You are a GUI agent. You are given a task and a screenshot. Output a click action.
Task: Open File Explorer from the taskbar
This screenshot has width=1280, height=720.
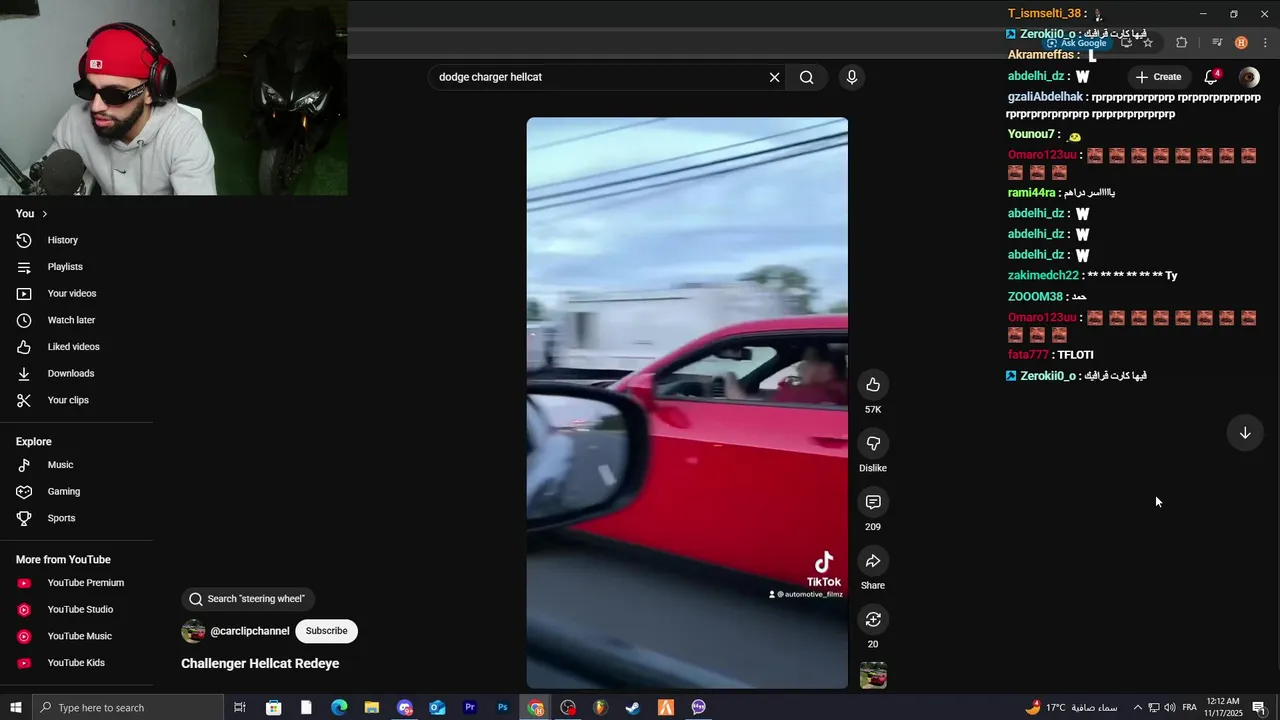point(371,708)
